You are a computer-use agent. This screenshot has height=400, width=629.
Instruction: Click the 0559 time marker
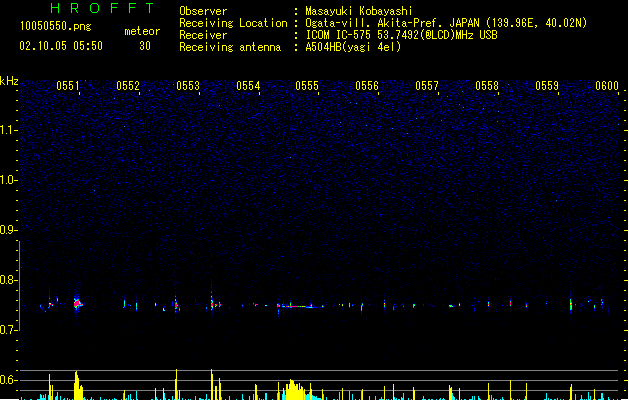tap(547, 86)
